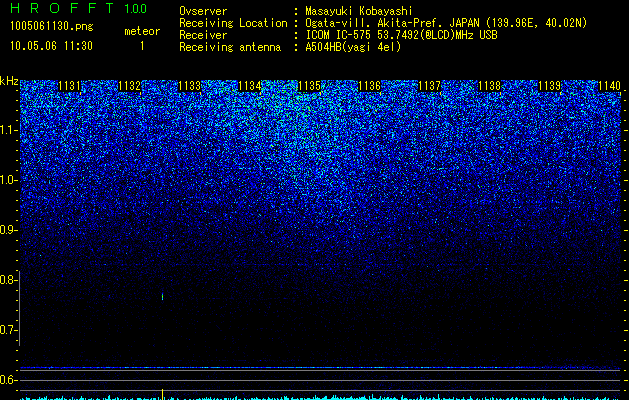
Task: Click the gray frequency range bar on left axis
Action: pos(19,308)
